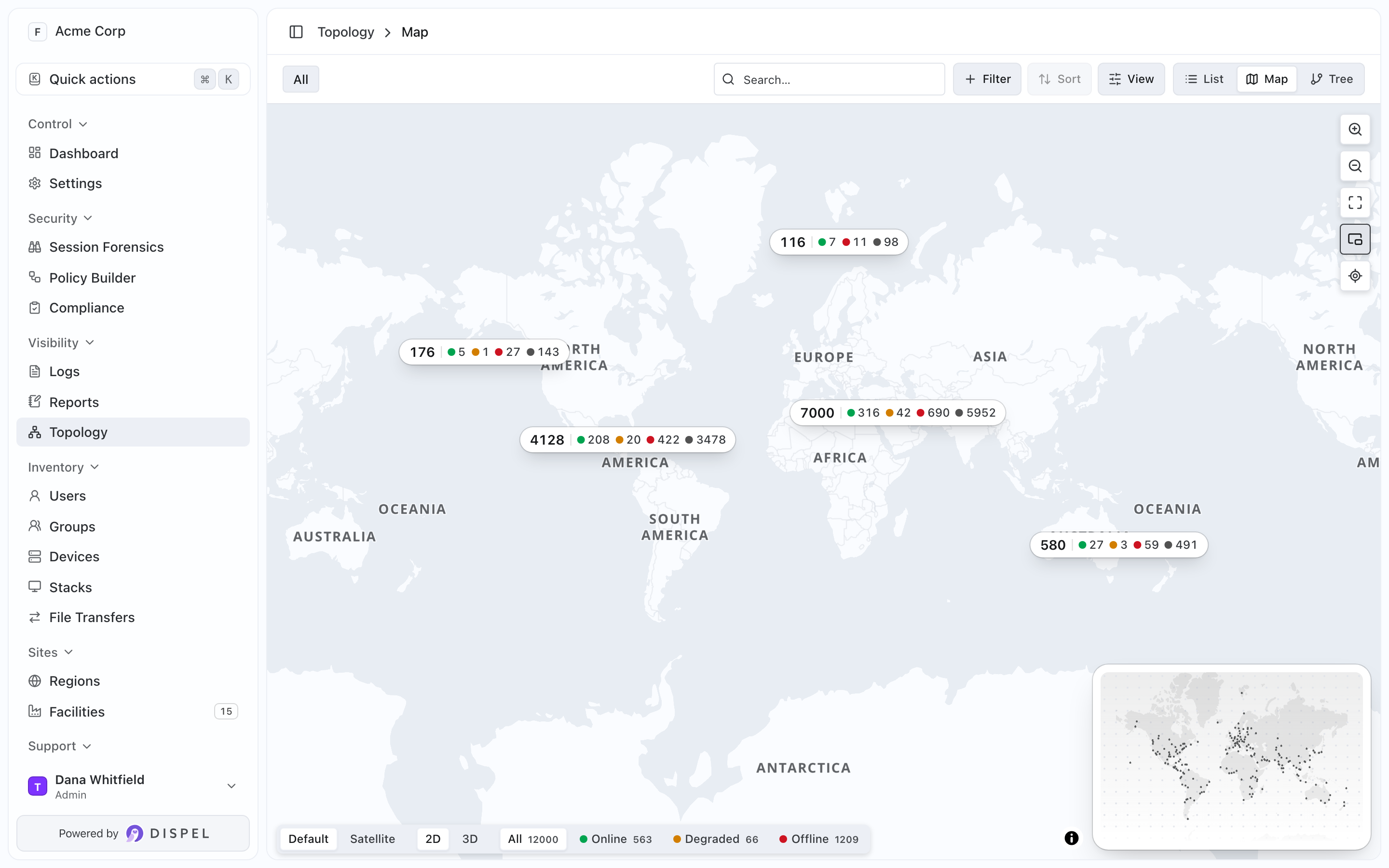Open the View options button
This screenshot has height=868, width=1389.
[x=1131, y=79]
